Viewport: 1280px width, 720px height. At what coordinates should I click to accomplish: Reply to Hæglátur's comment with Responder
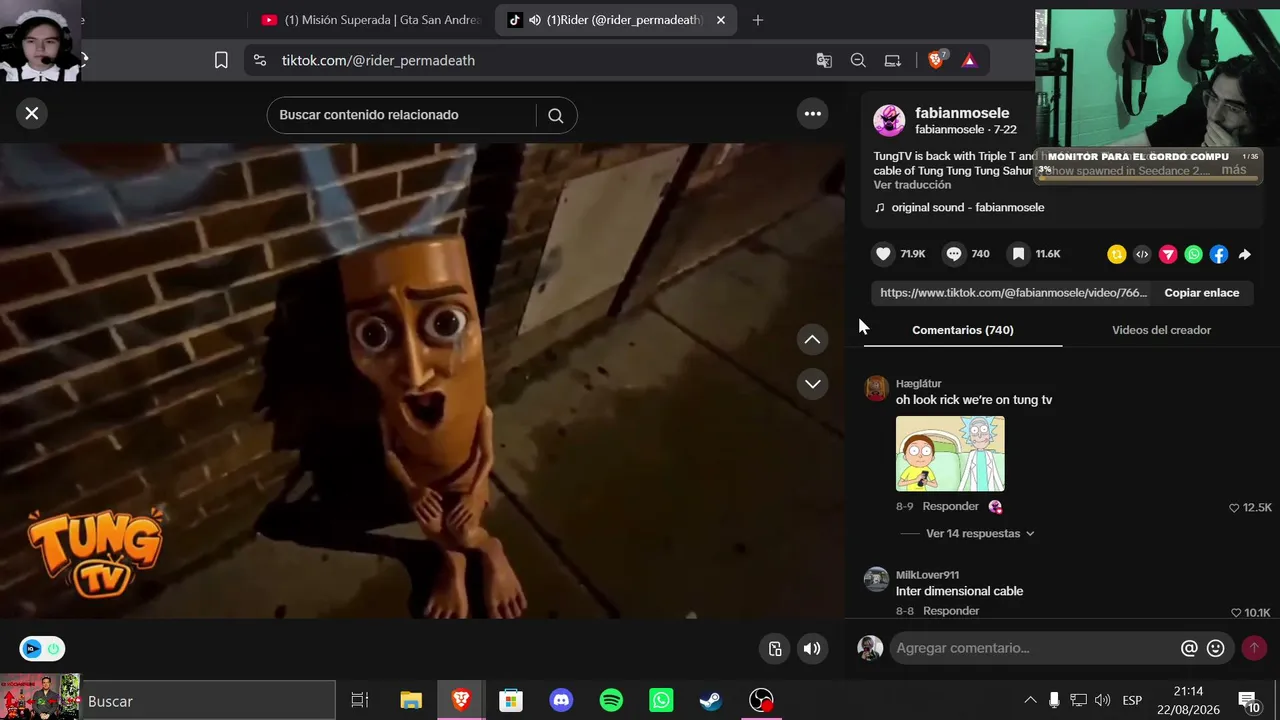pyautogui.click(x=951, y=507)
